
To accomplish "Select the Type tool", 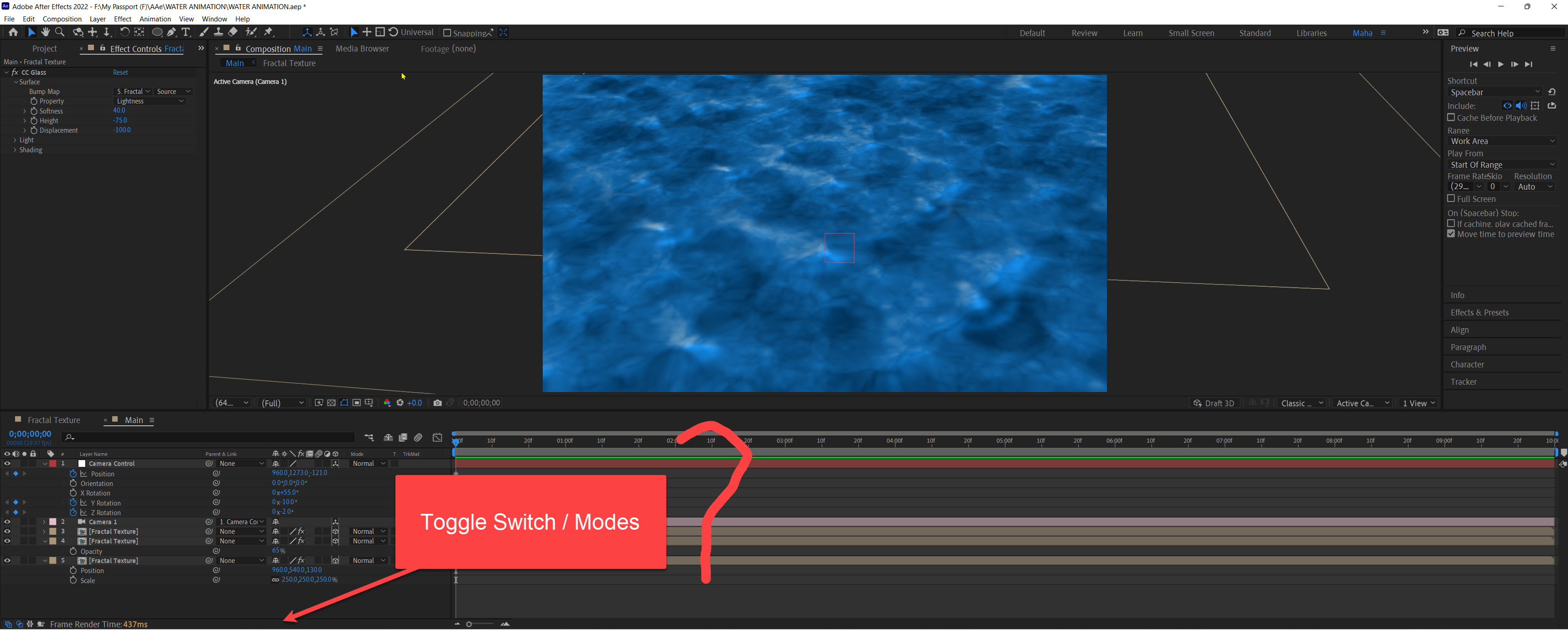I will [x=186, y=32].
